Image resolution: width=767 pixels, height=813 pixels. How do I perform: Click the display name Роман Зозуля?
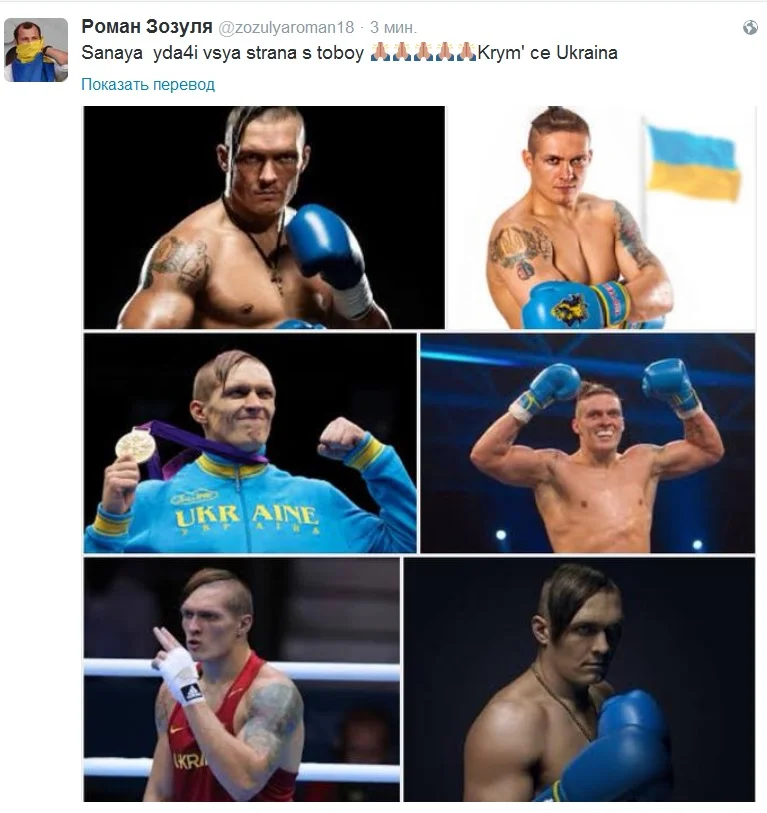[147, 26]
